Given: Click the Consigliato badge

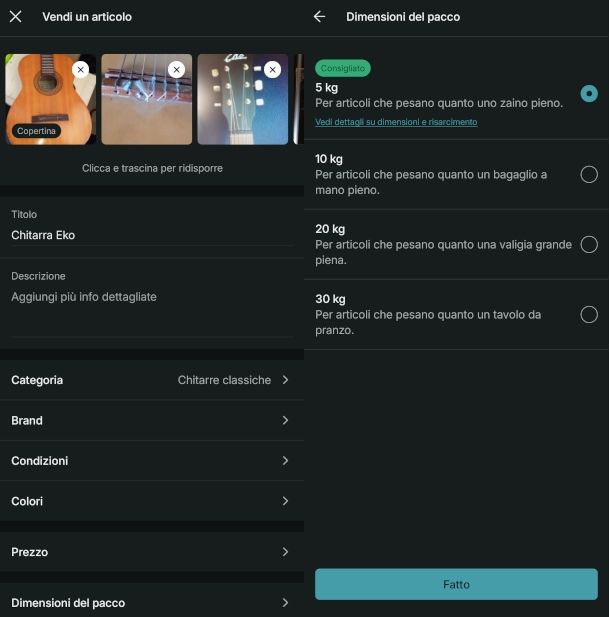Looking at the screenshot, I should 342,68.
